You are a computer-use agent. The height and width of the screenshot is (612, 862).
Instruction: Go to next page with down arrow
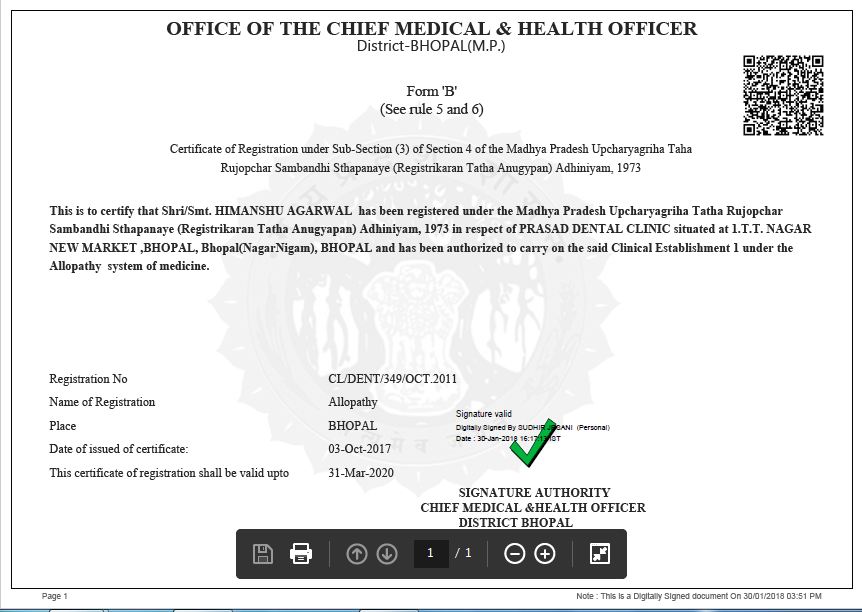[x=387, y=554]
